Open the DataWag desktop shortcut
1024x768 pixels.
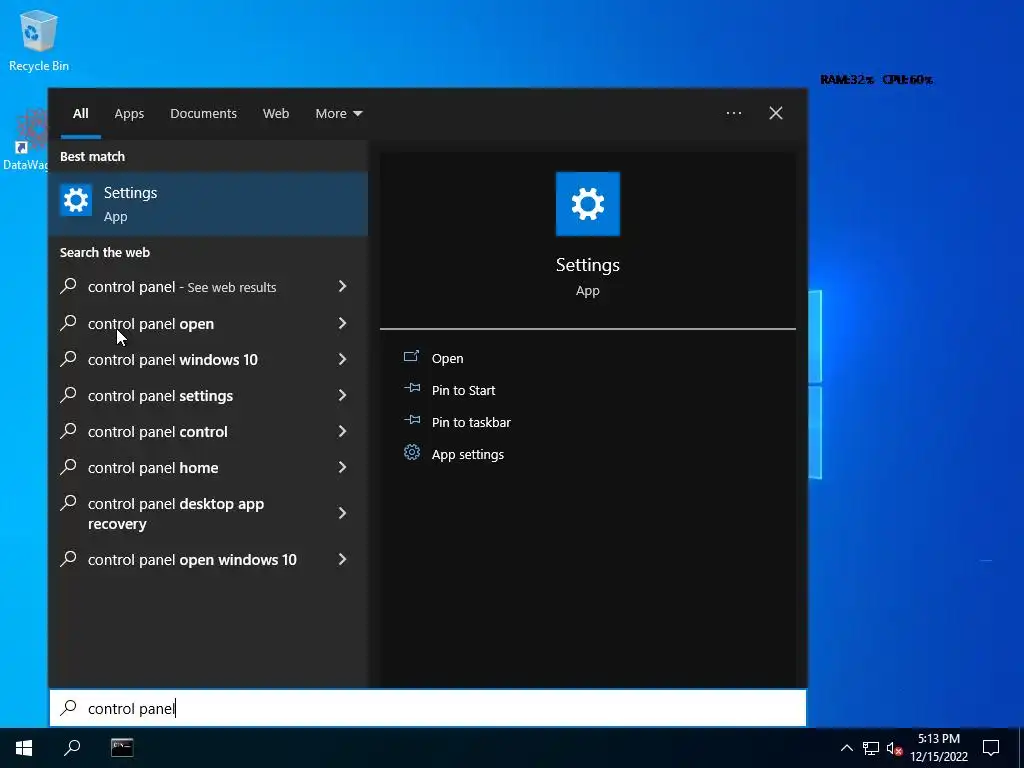[25, 140]
